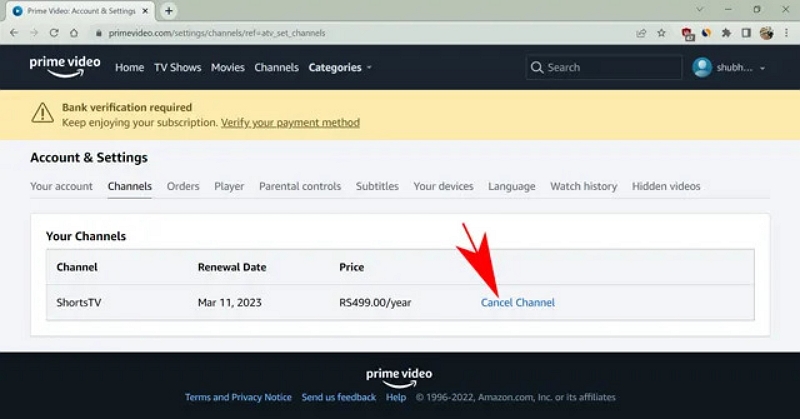800x419 pixels.
Task: Click the Cancel Channel link for ShortsTV
Action: [517, 302]
